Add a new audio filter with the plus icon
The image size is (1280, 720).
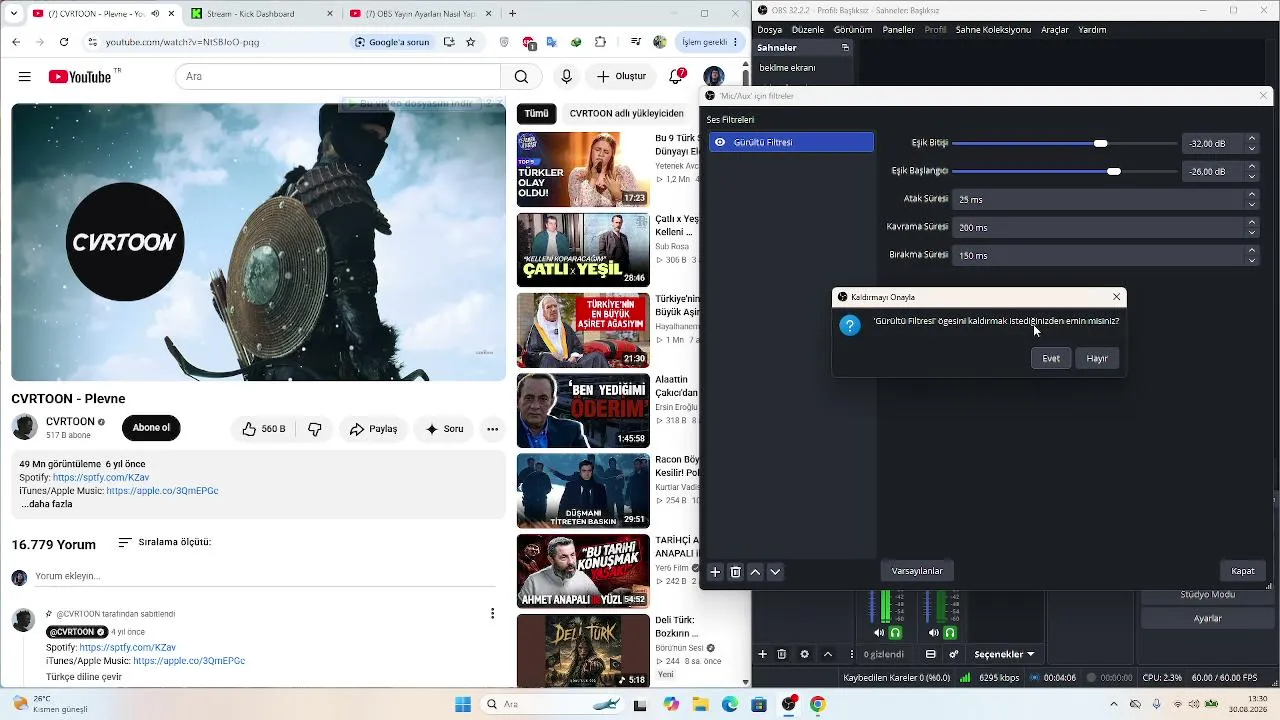click(x=715, y=572)
